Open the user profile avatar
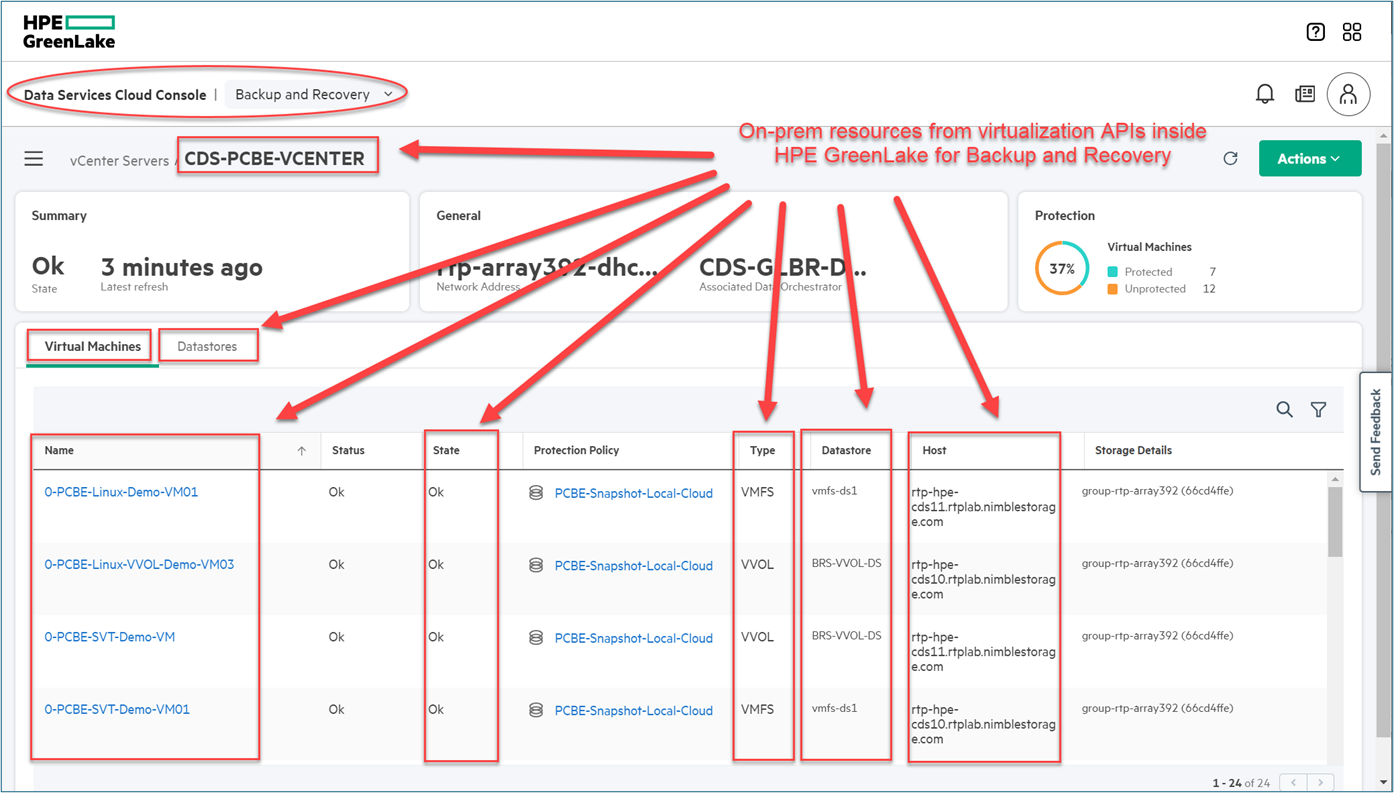Screen dimensions: 1394x793 (x=1348, y=94)
